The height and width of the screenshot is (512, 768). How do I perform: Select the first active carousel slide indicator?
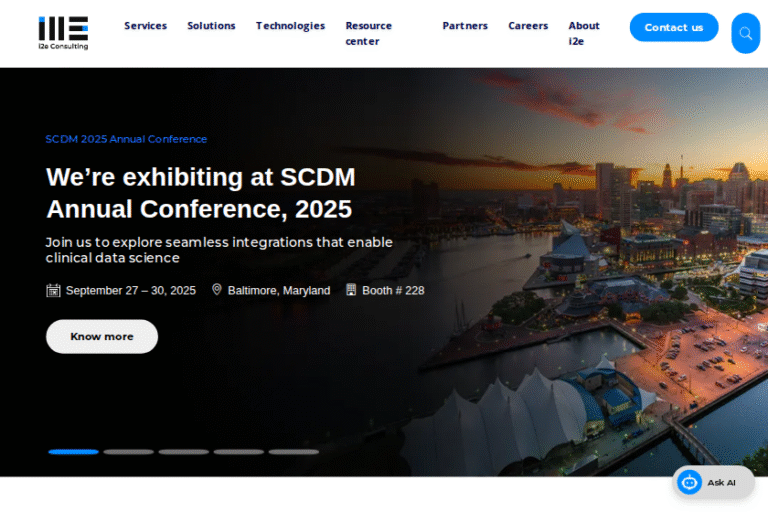tap(73, 452)
